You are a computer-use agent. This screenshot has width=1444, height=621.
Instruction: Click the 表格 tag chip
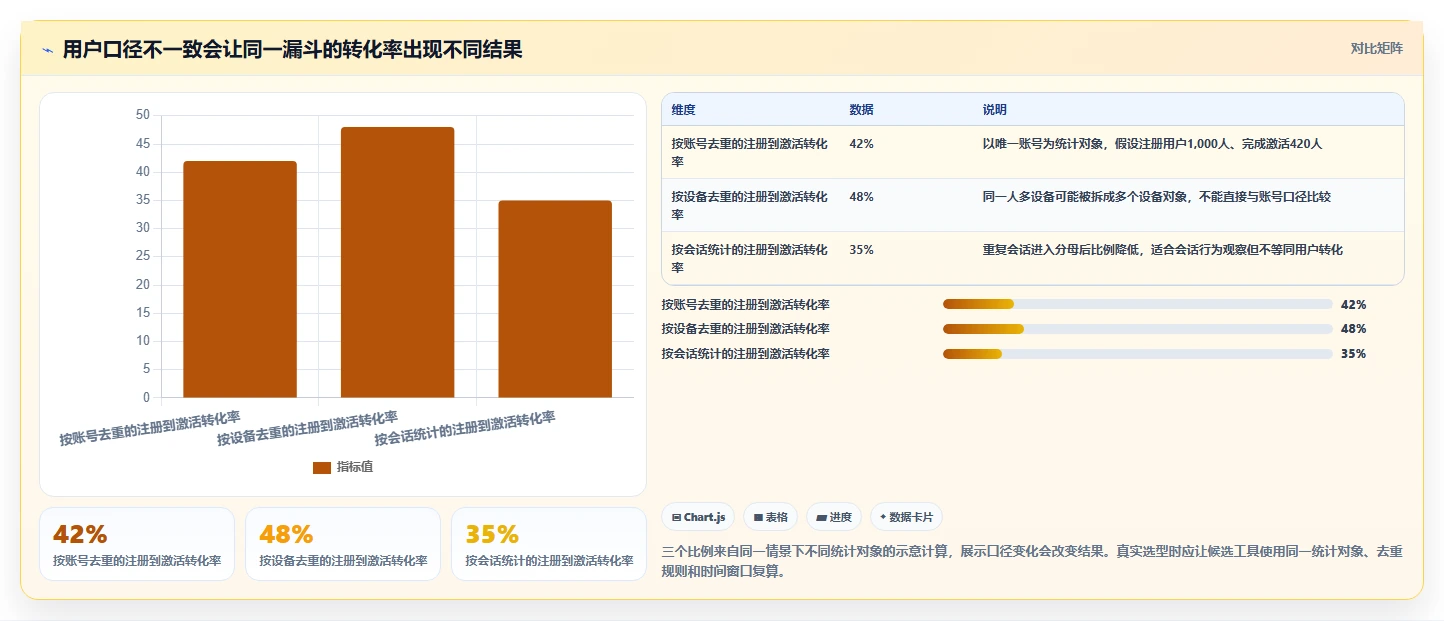(x=771, y=517)
